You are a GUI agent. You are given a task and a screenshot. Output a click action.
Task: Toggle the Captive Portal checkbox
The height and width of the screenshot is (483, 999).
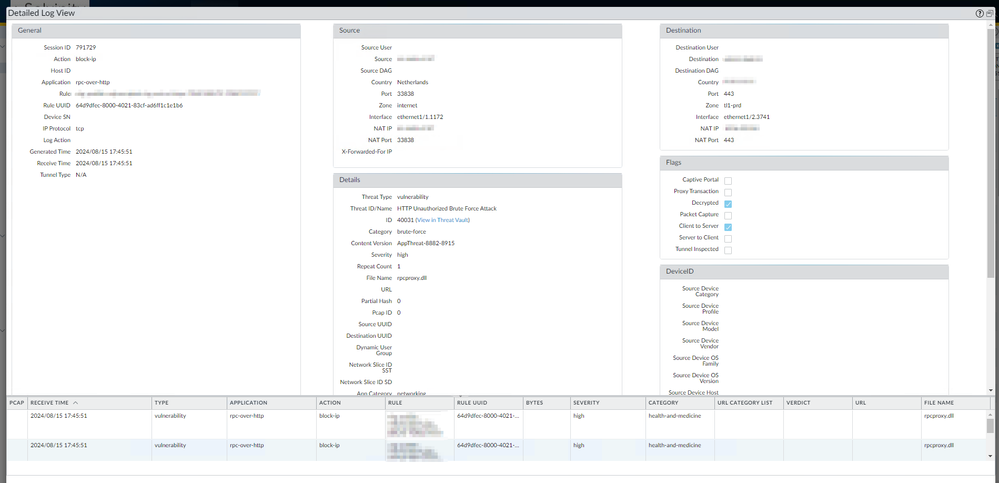pos(728,181)
